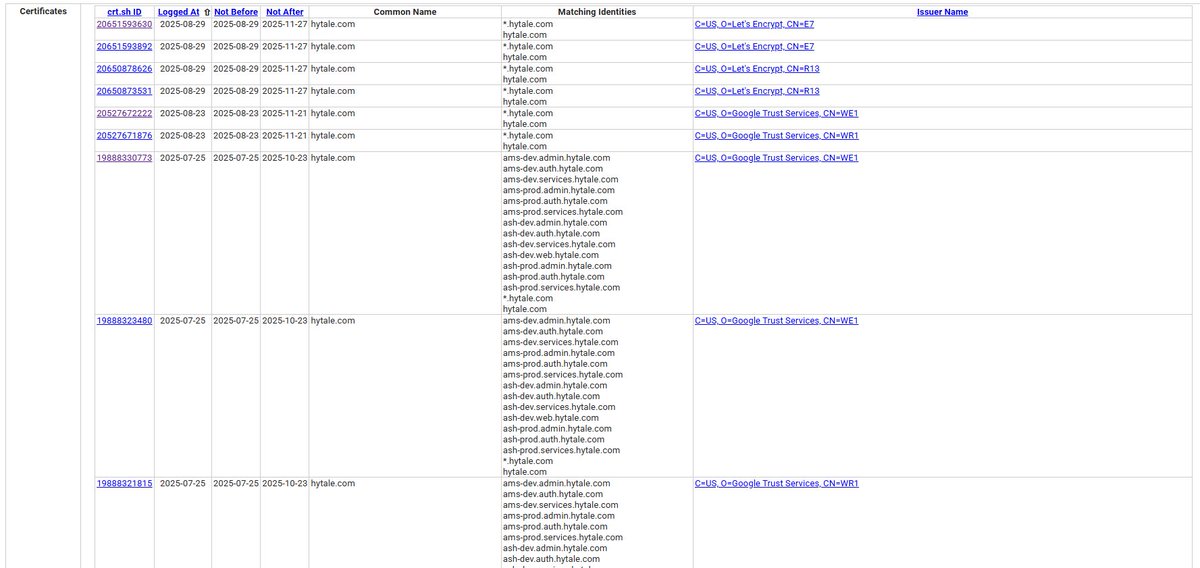
Task: Select ams-prod.services.hytale.com in row 19888330773
Action: 563,212
